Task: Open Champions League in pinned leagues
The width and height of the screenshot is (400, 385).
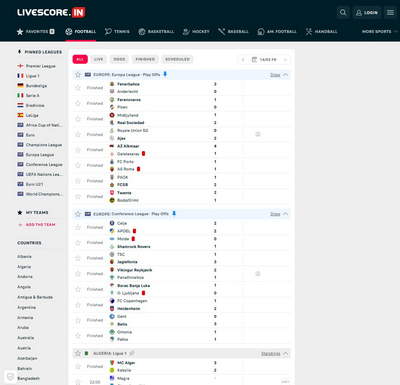Action: tap(44, 145)
